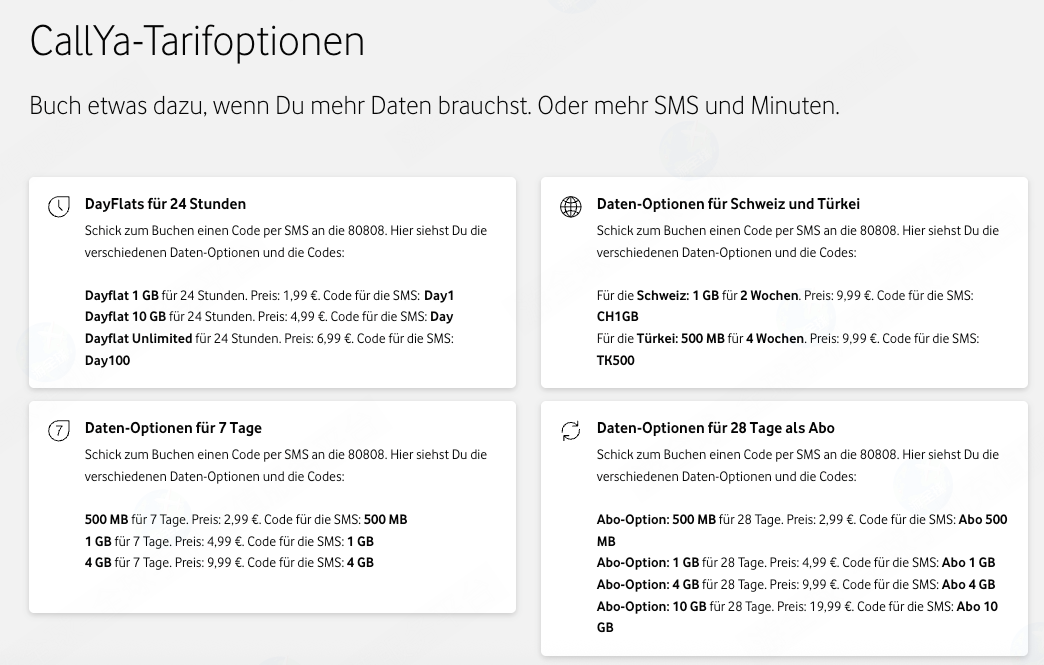The width and height of the screenshot is (1044, 665).
Task: Click the SMS code 'Abo 500 MB'
Action: 982,520
